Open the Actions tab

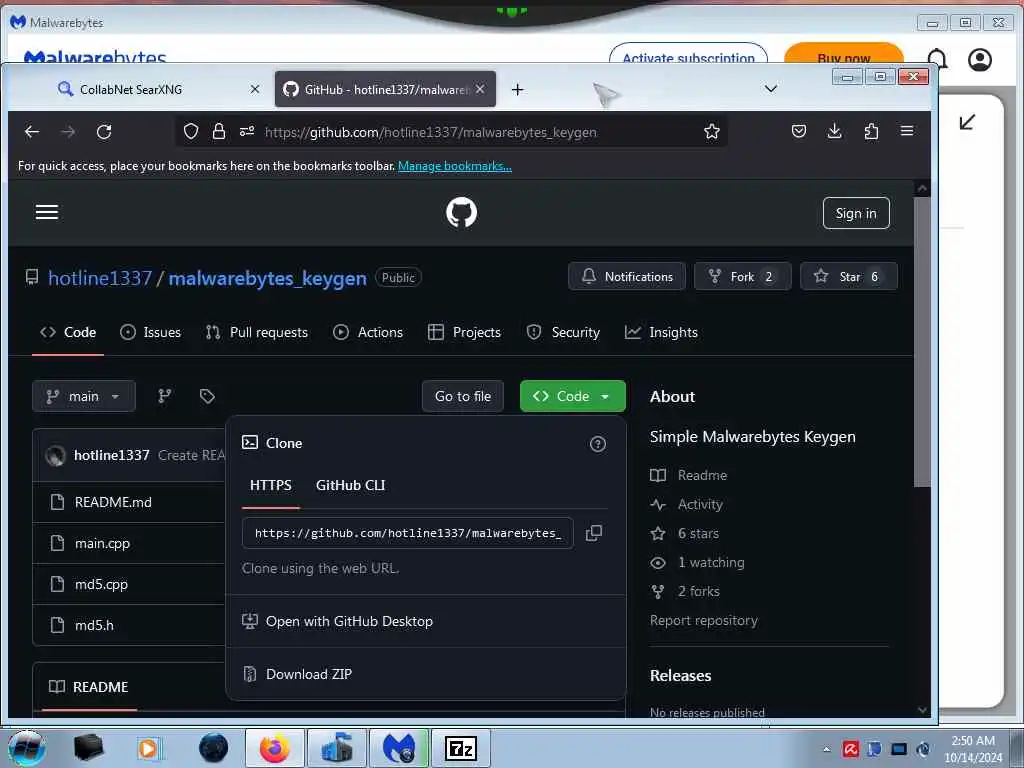368,332
